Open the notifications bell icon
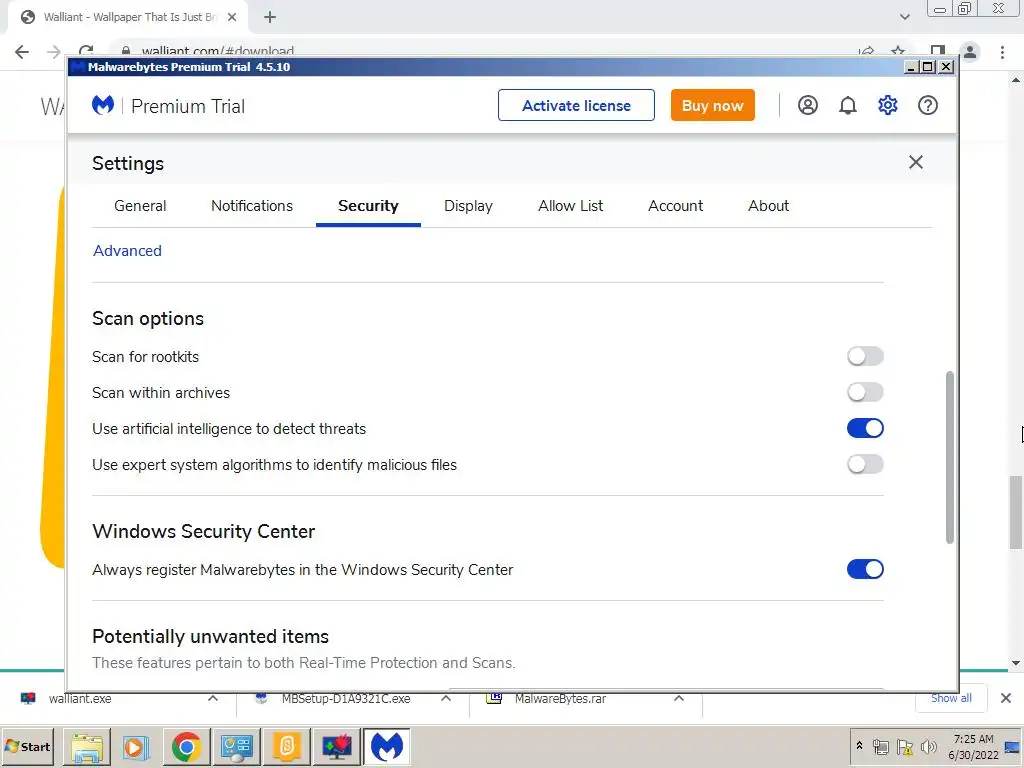 click(x=848, y=105)
